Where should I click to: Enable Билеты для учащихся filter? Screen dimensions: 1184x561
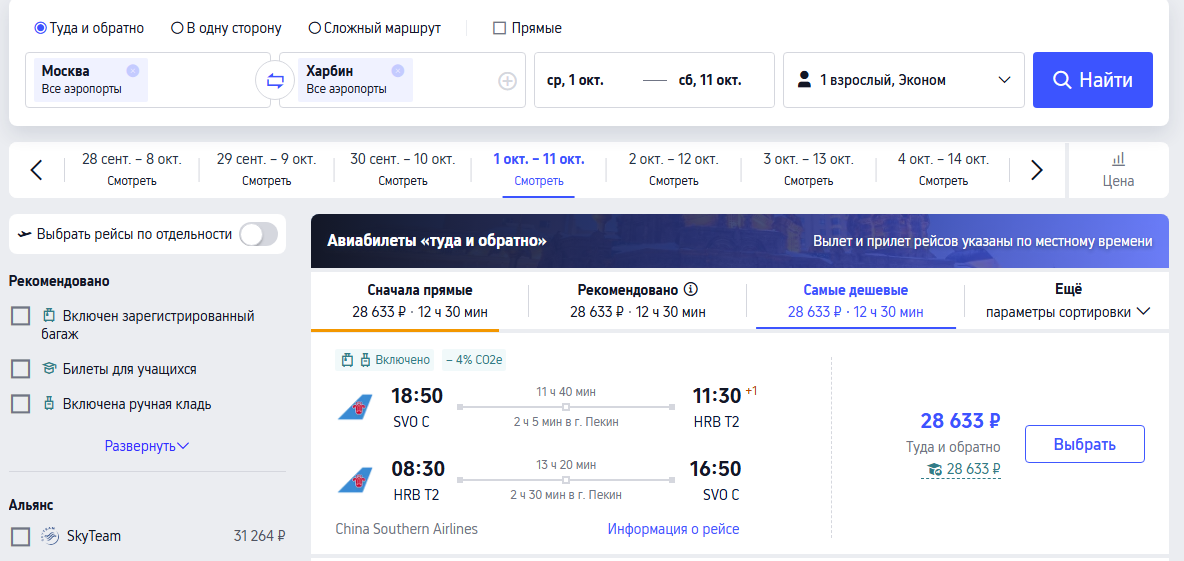20,369
